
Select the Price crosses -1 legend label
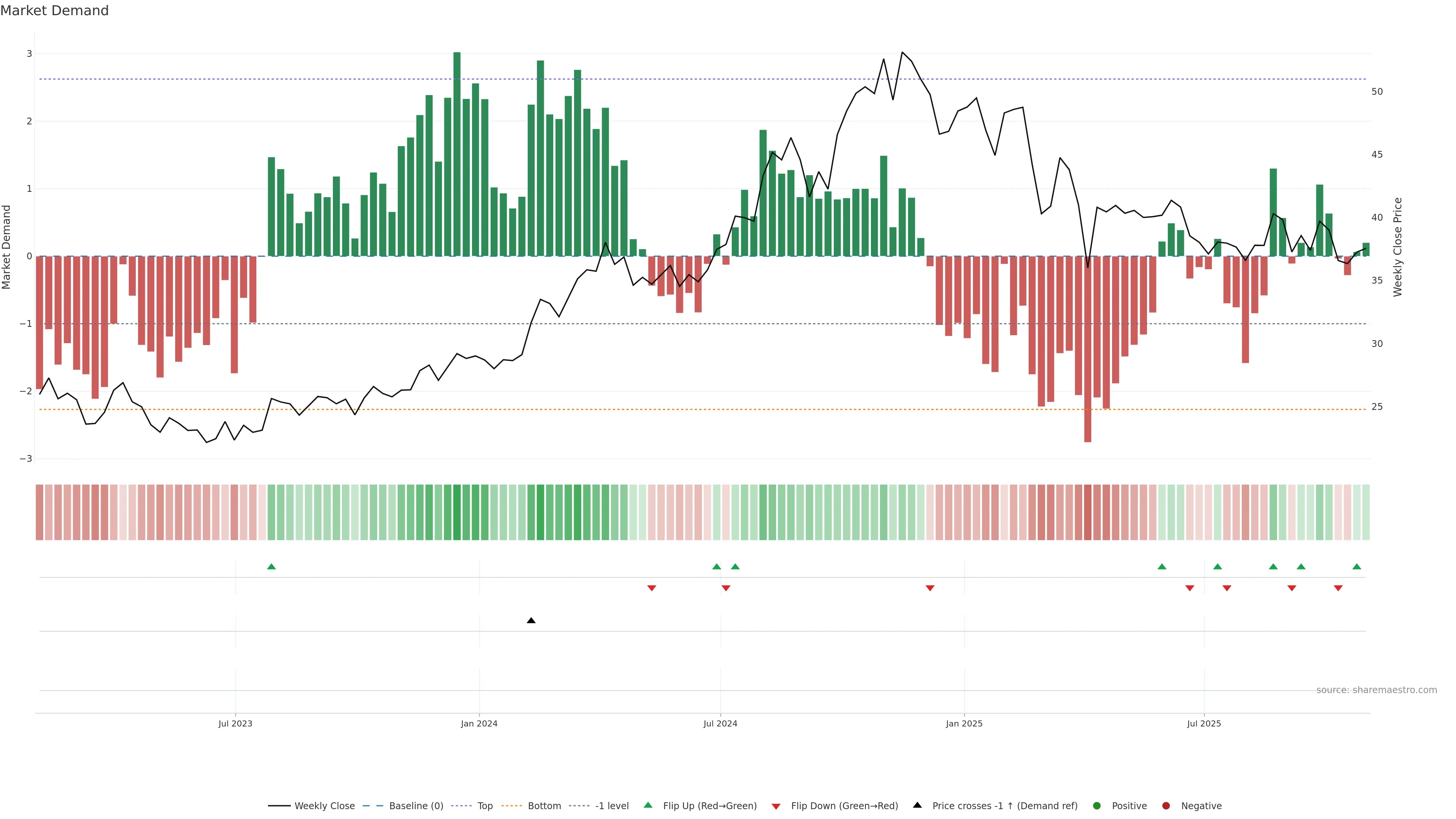[1004, 805]
